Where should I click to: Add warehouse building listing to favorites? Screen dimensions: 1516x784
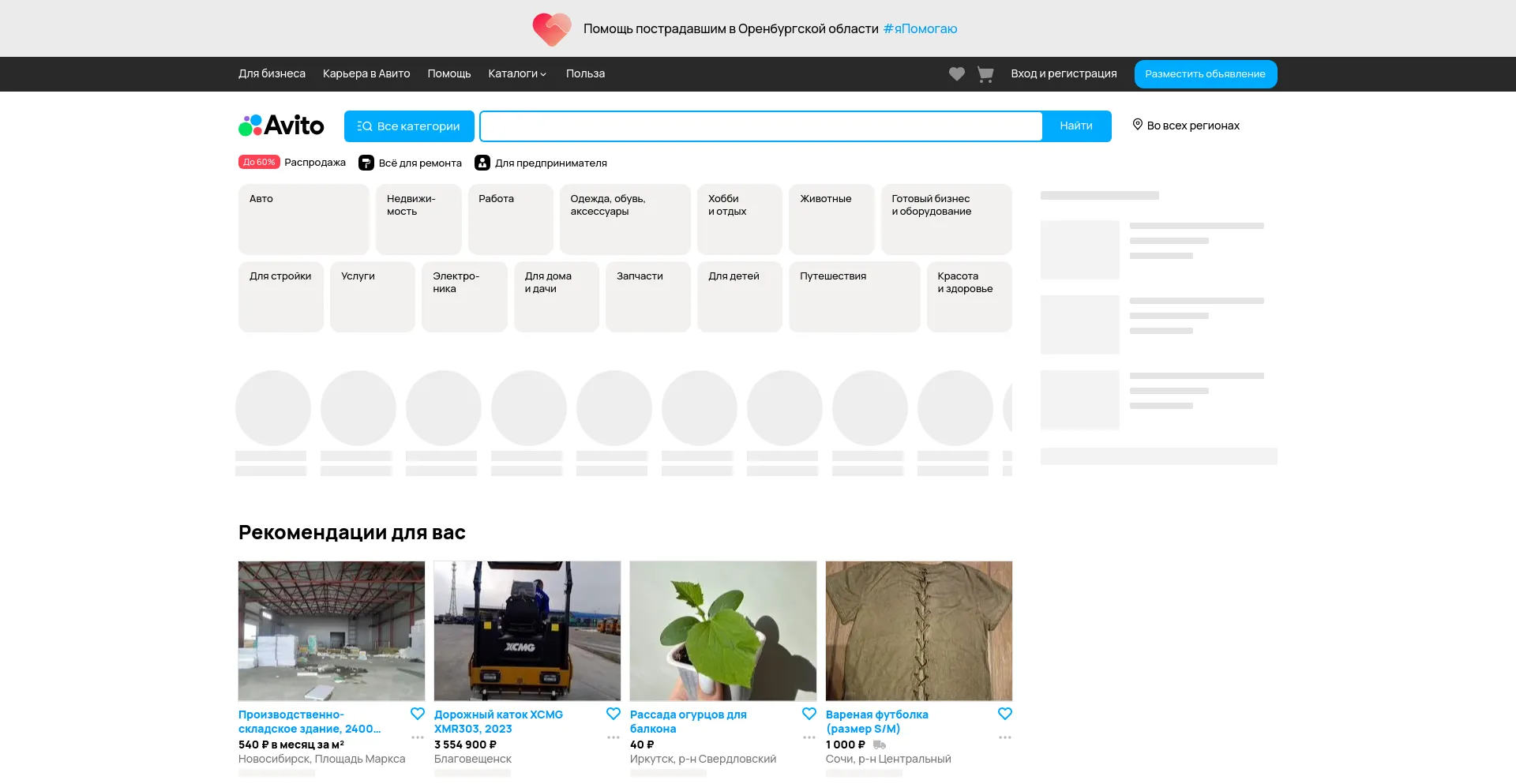(x=418, y=714)
